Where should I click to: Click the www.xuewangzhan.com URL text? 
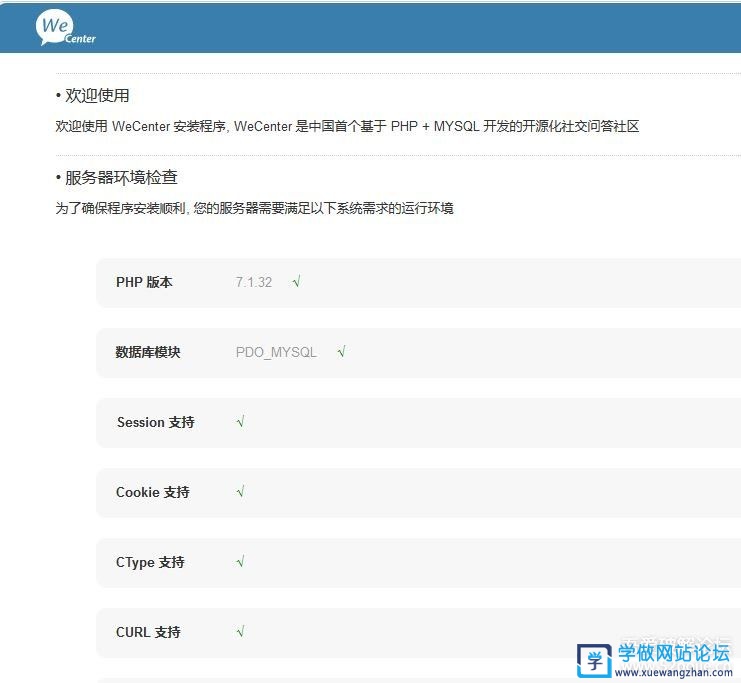click(674, 673)
